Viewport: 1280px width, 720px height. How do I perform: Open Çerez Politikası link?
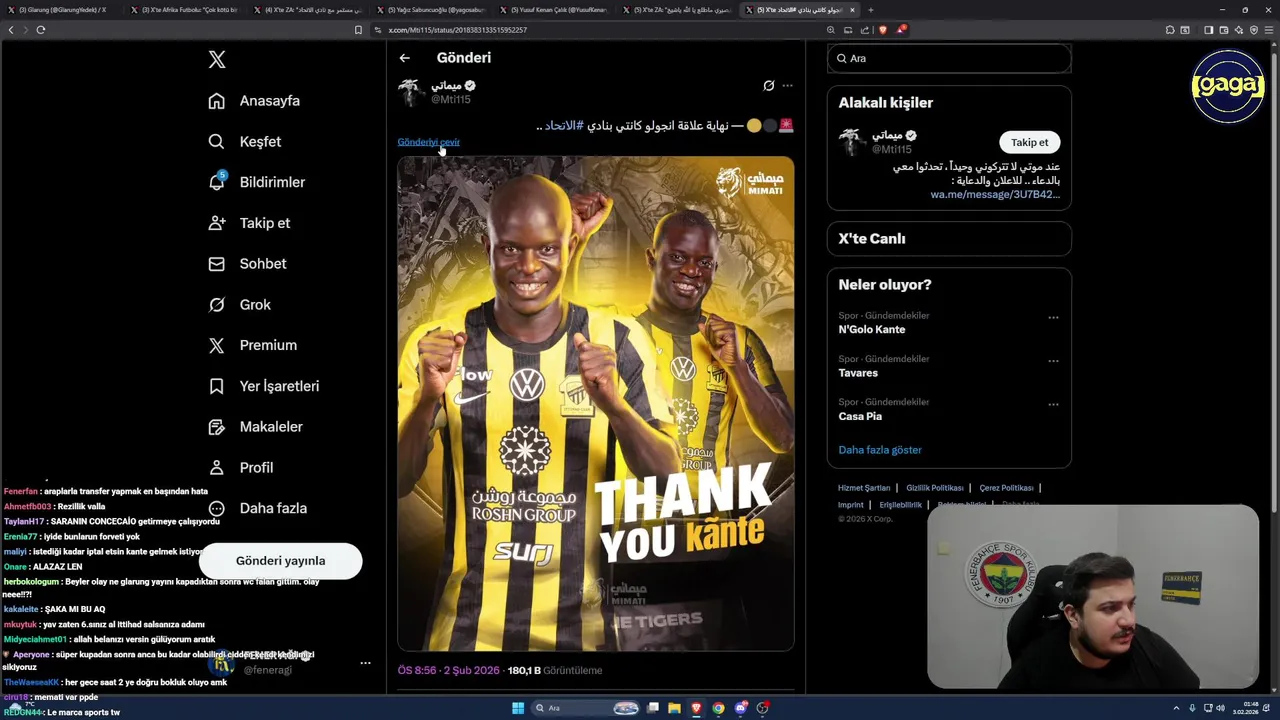(x=1006, y=488)
